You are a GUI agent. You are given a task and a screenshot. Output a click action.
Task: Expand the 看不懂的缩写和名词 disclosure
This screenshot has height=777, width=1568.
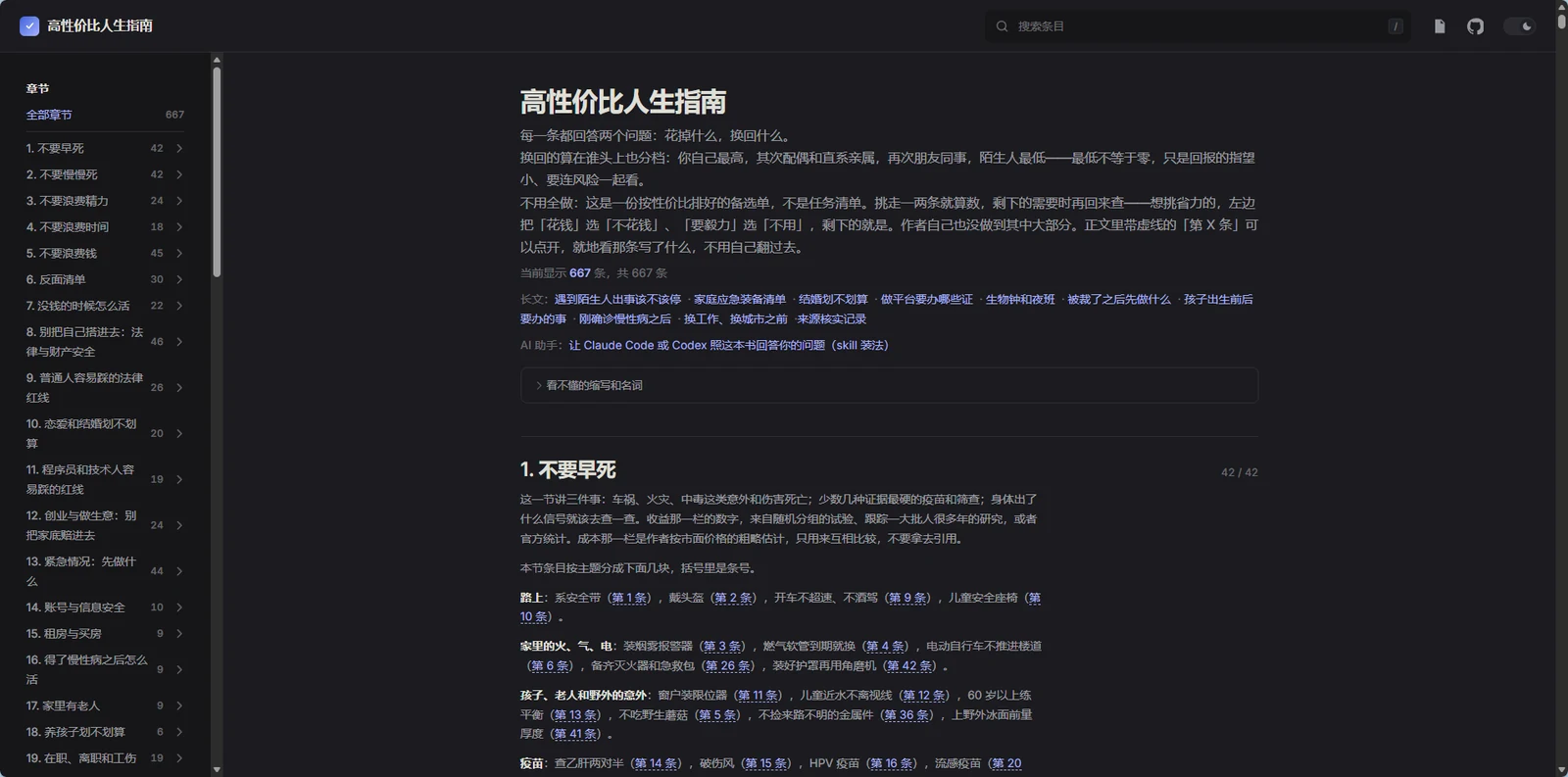(889, 385)
